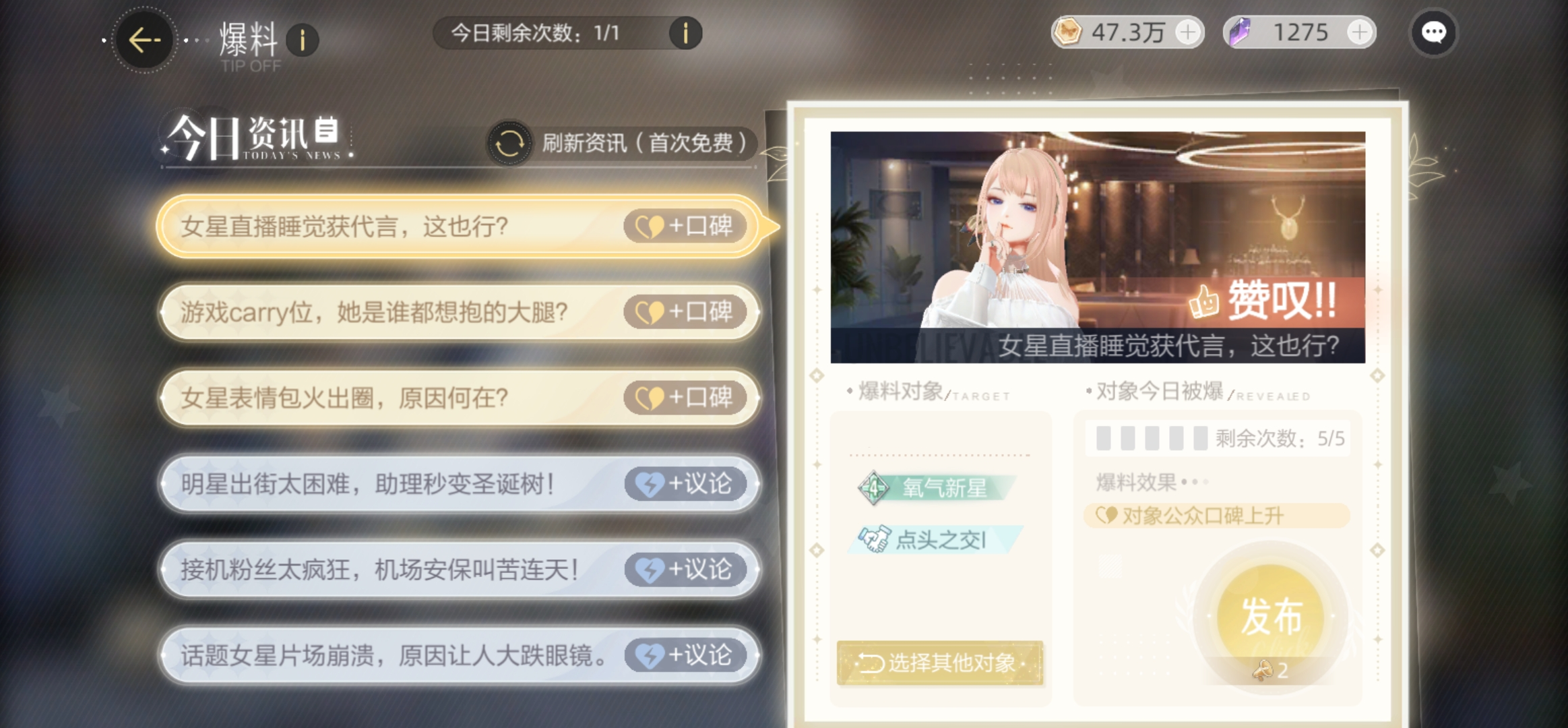This screenshot has height=728, width=1568.
Task: Click the circular refresh news icon
Action: [509, 143]
